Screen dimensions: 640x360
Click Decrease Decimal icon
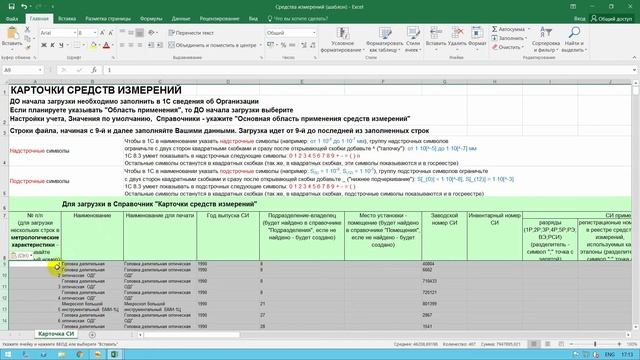[313, 45]
